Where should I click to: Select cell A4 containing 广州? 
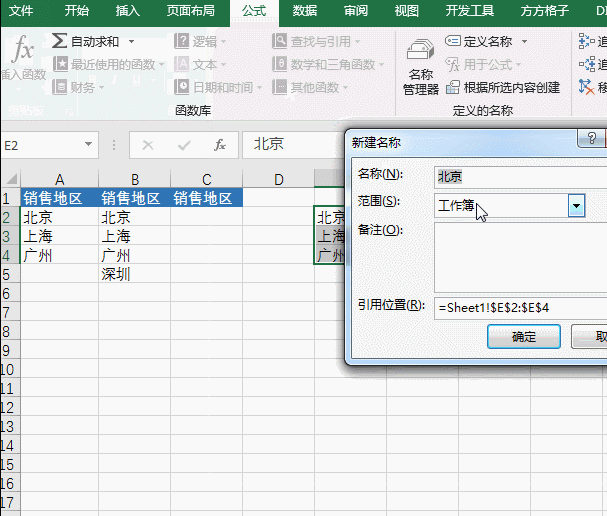pos(60,255)
